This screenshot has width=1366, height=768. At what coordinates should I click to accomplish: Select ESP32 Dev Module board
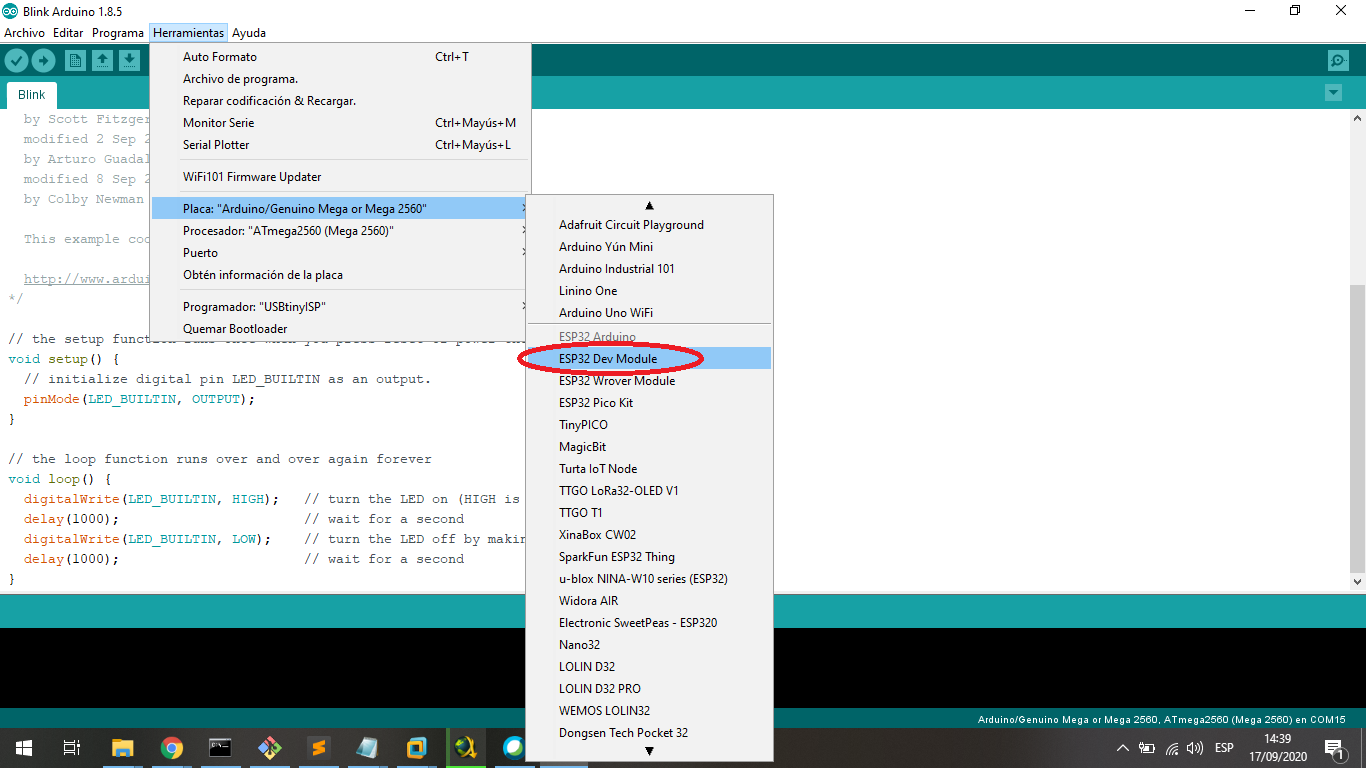[x=650, y=359]
